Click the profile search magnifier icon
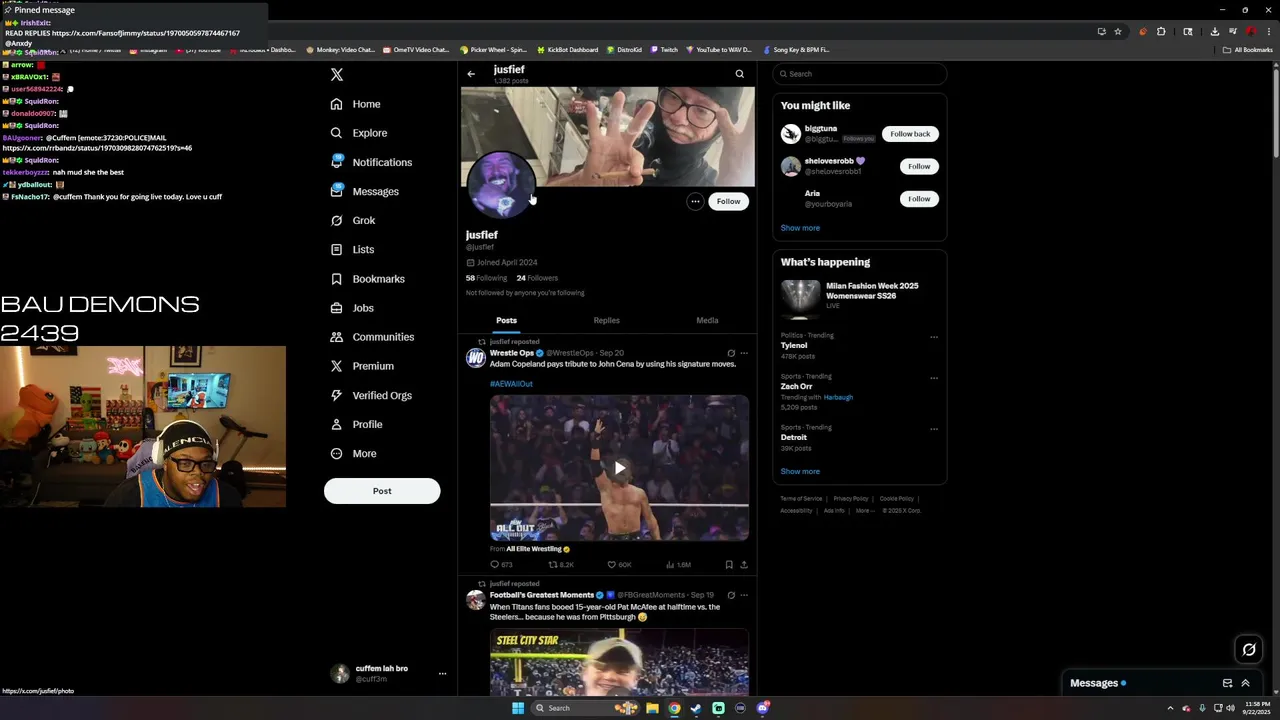The image size is (1280, 720). (x=740, y=74)
